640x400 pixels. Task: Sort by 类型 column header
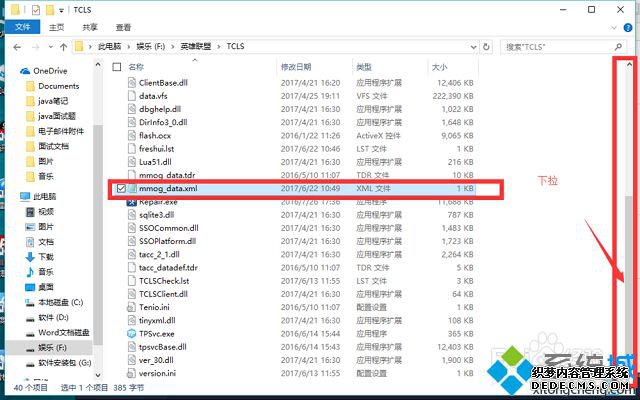[364, 67]
